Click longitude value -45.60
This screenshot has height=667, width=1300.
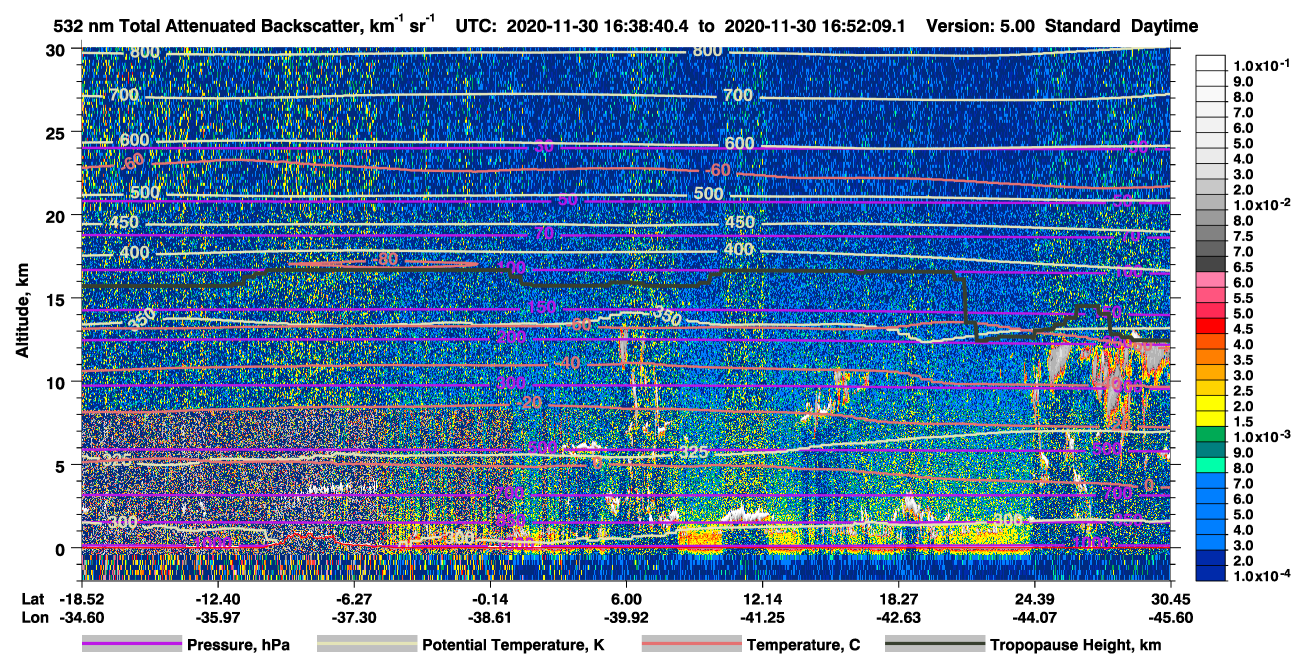(1171, 618)
